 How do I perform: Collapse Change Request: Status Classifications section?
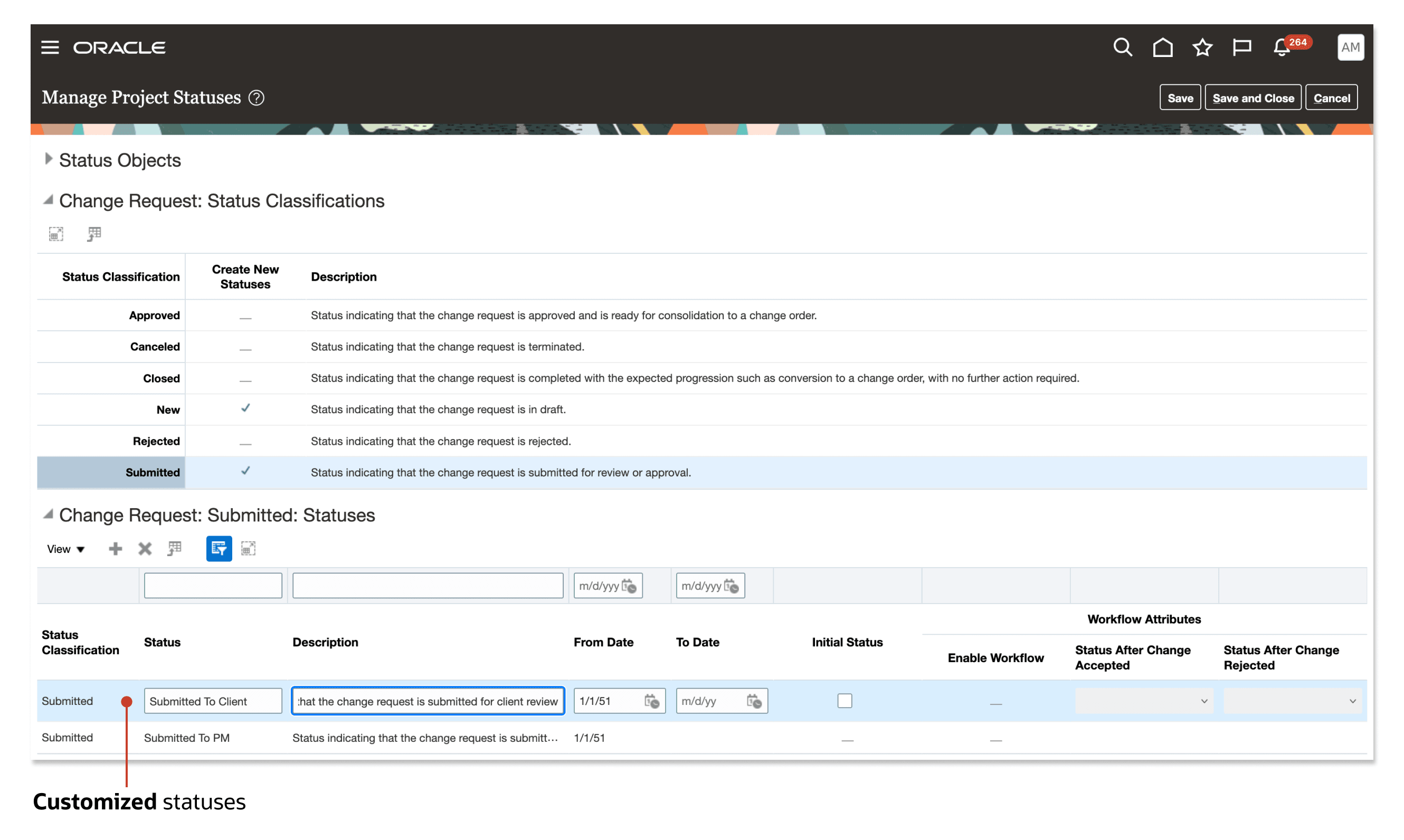tap(49, 200)
